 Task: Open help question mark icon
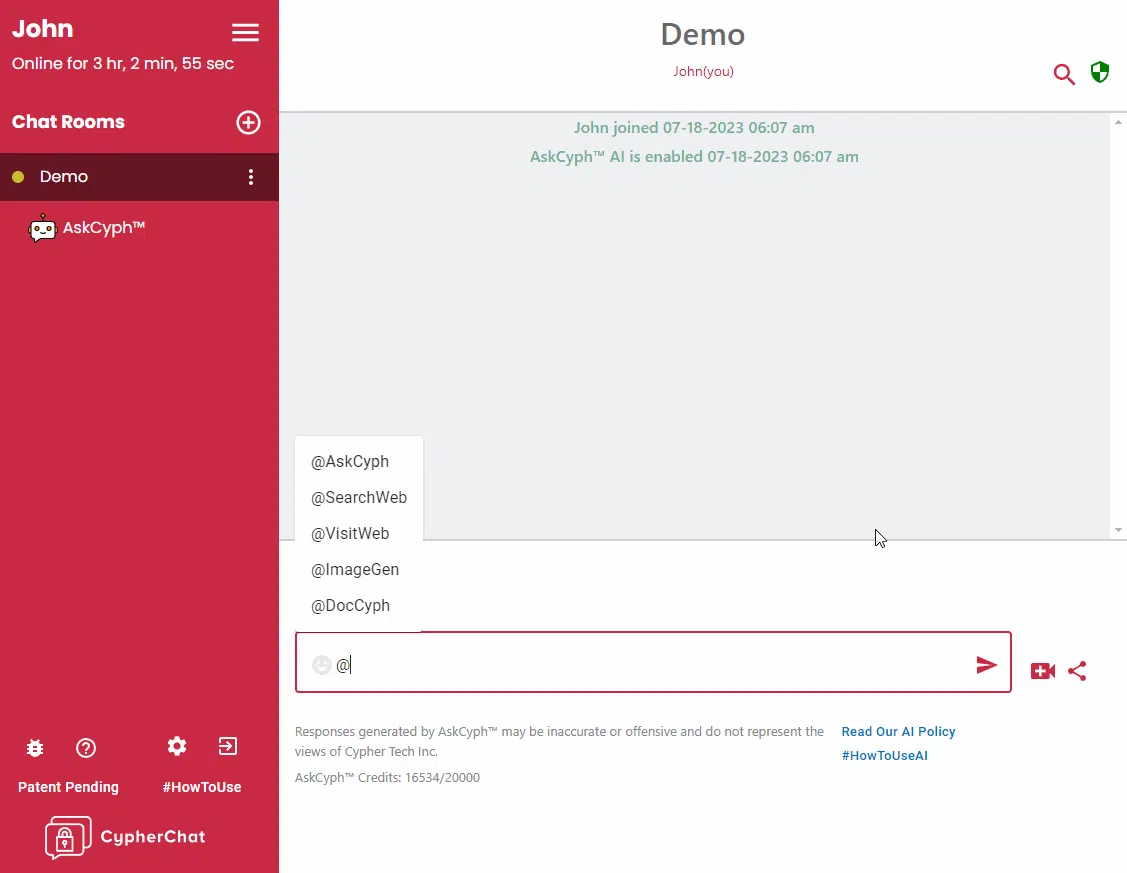click(86, 748)
